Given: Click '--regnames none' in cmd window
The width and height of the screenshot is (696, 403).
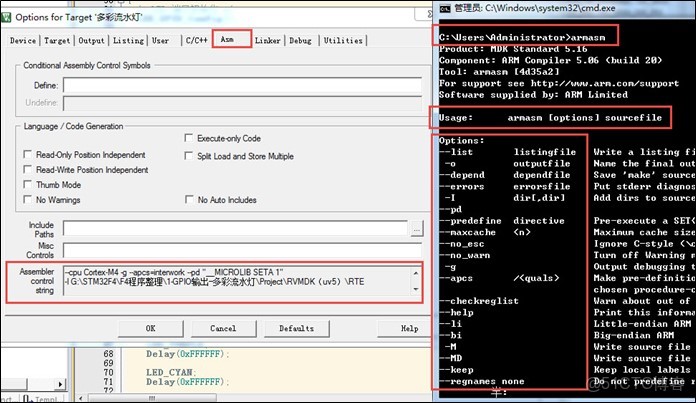Looking at the screenshot, I should [x=482, y=381].
